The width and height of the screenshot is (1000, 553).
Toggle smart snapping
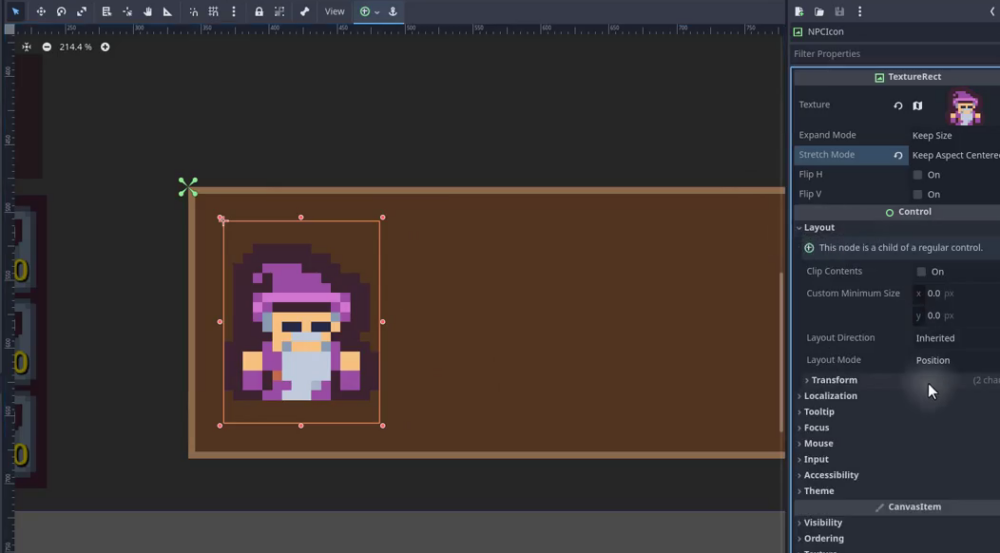click(193, 11)
